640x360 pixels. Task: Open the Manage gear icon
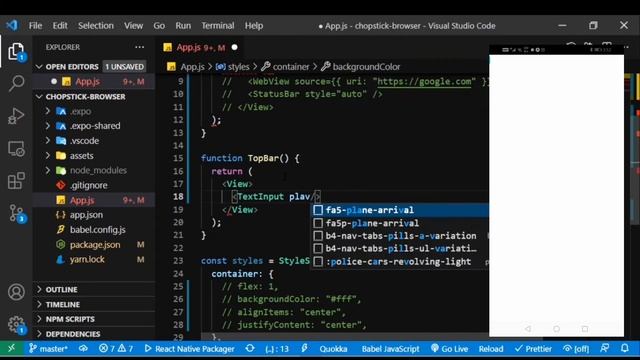click(16, 325)
